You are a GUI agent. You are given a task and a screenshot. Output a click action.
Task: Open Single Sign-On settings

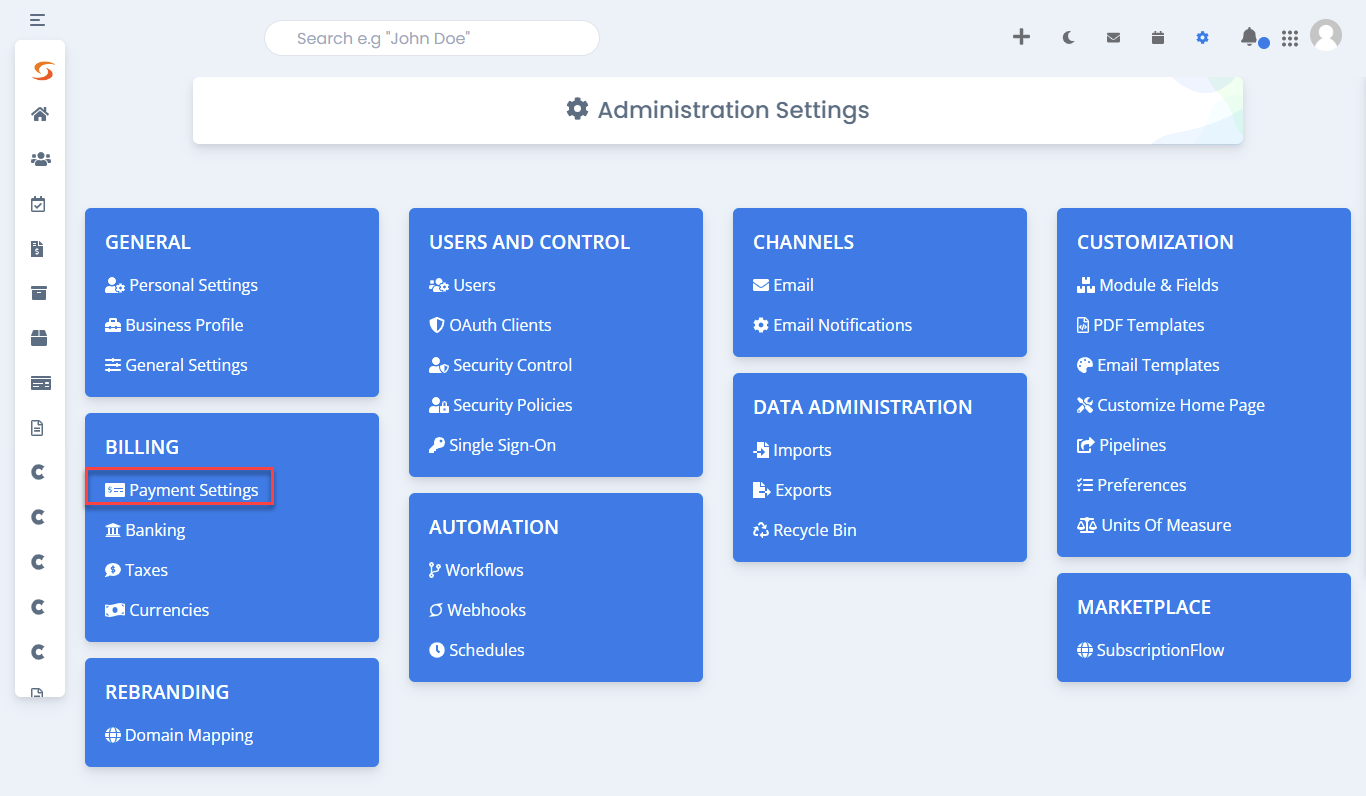click(x=493, y=445)
